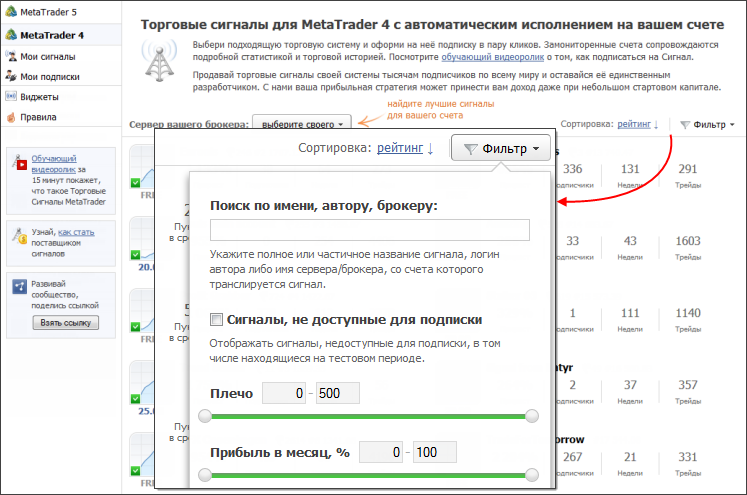The image size is (747, 495).
Task: Open Обучающий видеоролик link in sidebar
Action: [54, 163]
